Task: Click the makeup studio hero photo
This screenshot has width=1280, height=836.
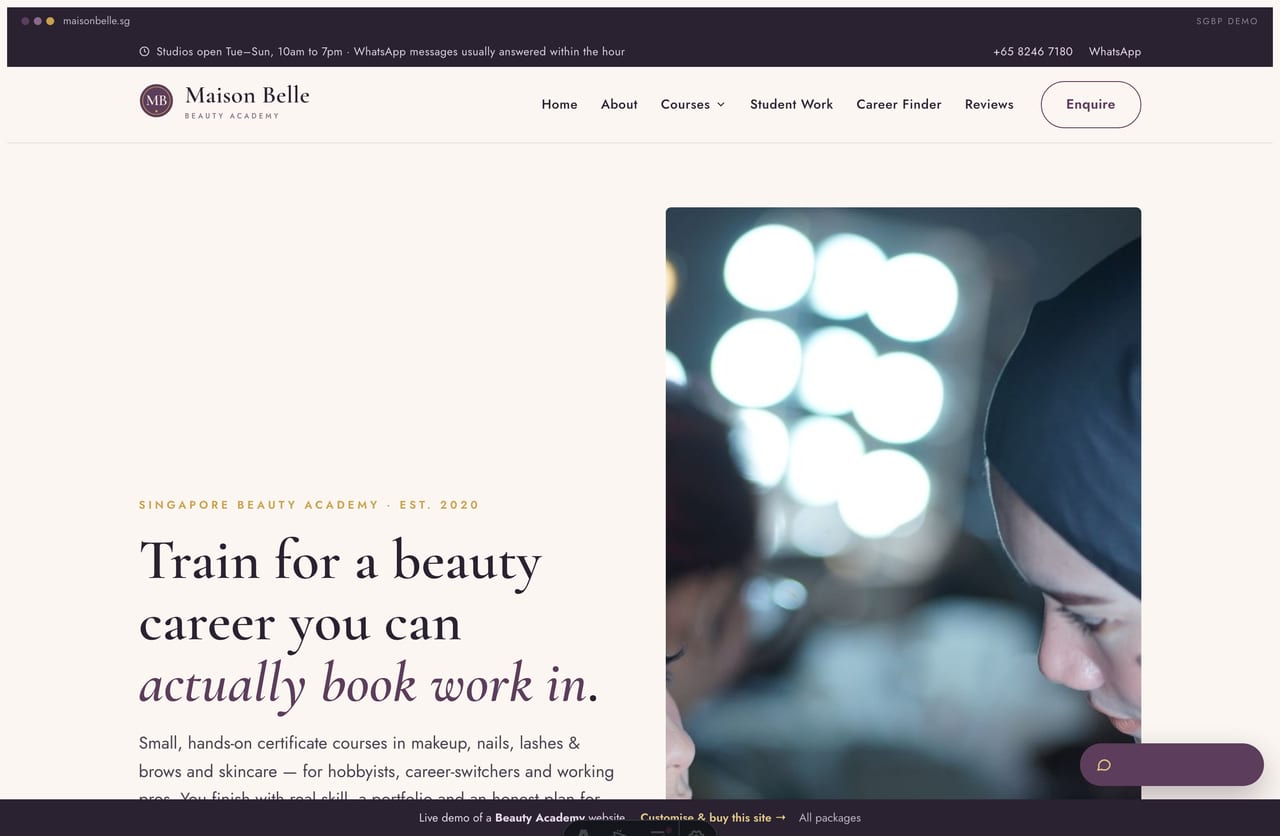Action: point(903,503)
